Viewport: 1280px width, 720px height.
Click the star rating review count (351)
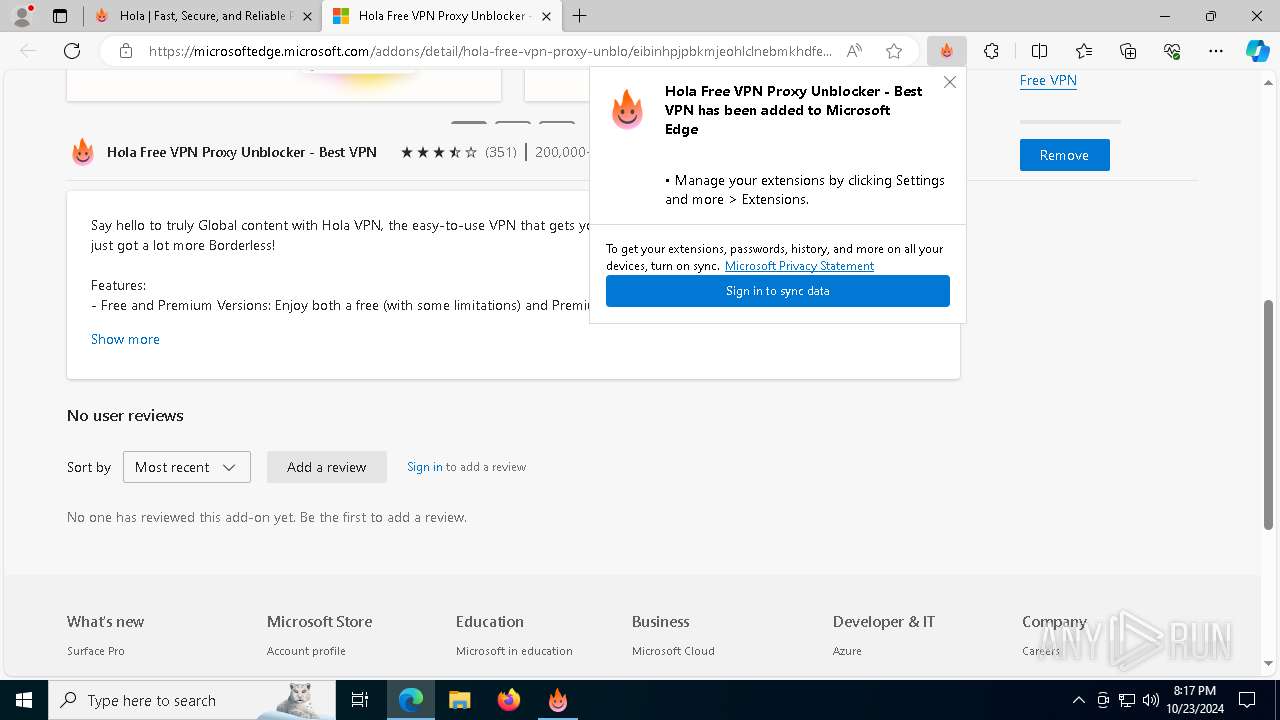coord(501,152)
